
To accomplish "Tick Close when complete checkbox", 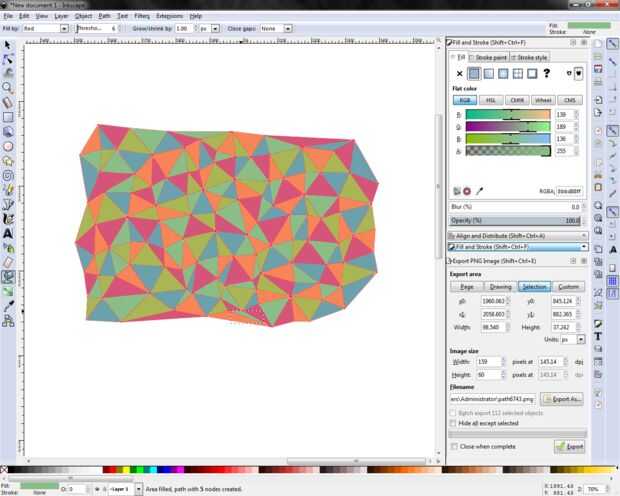I will coord(455,447).
